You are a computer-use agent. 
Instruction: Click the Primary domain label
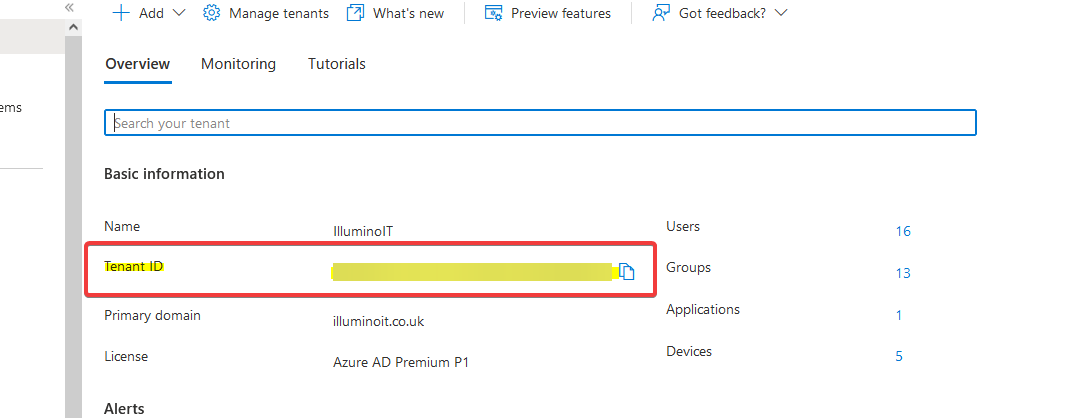point(152,316)
